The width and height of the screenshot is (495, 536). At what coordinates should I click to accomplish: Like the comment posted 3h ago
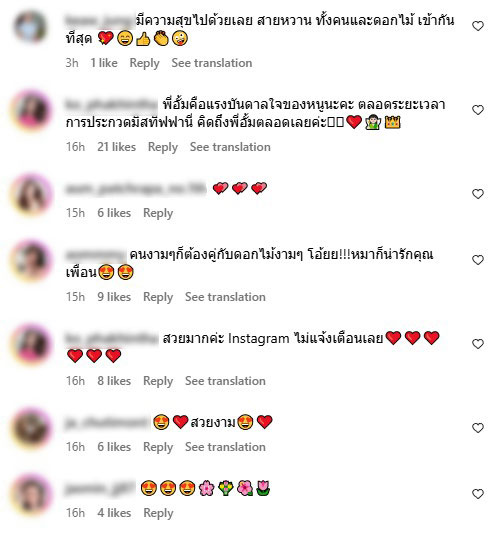(478, 26)
